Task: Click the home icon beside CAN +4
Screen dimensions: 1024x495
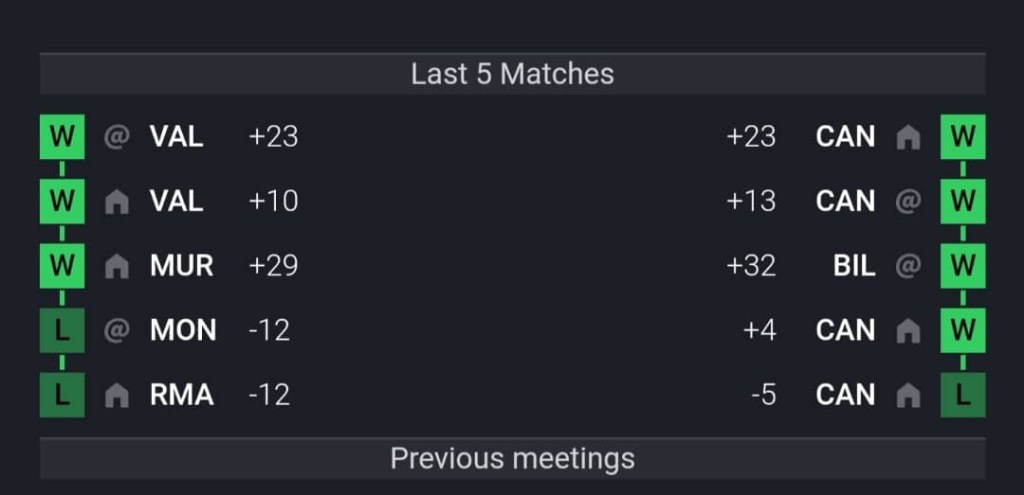Action: (908, 330)
